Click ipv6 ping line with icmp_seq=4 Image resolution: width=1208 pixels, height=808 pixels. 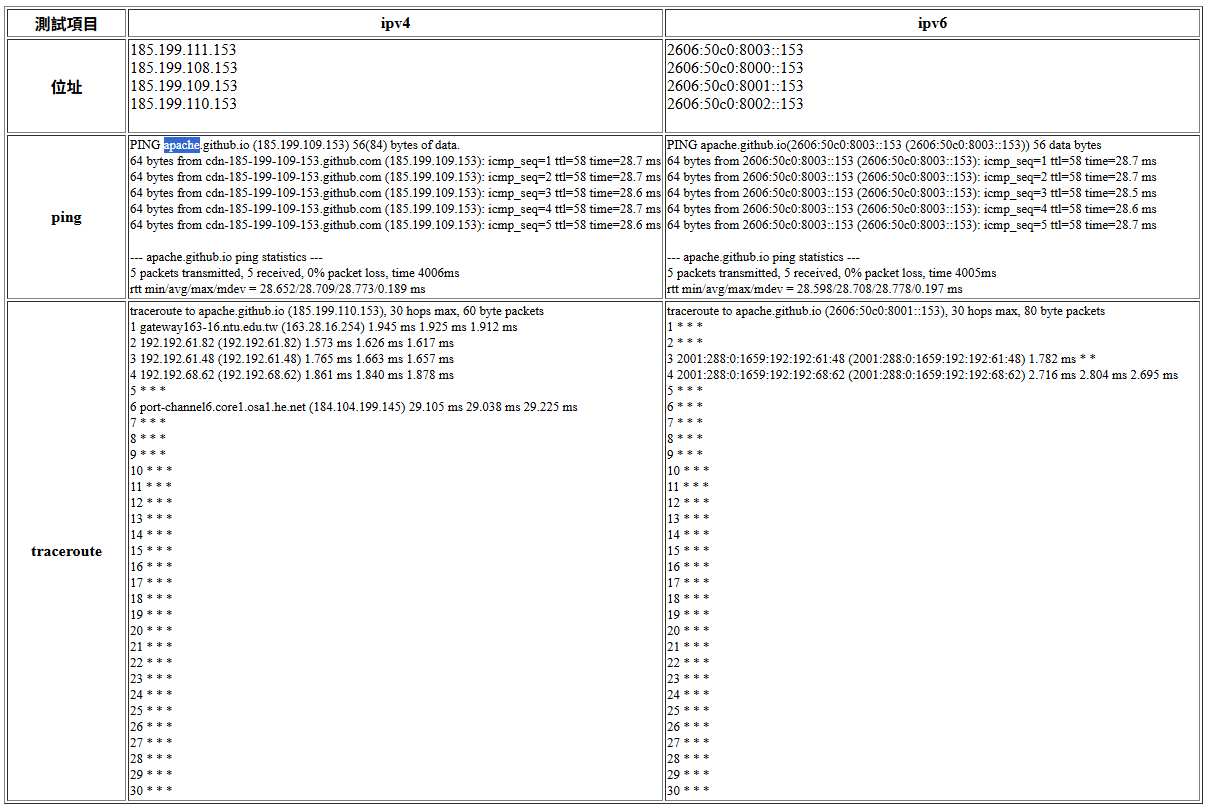tap(912, 209)
